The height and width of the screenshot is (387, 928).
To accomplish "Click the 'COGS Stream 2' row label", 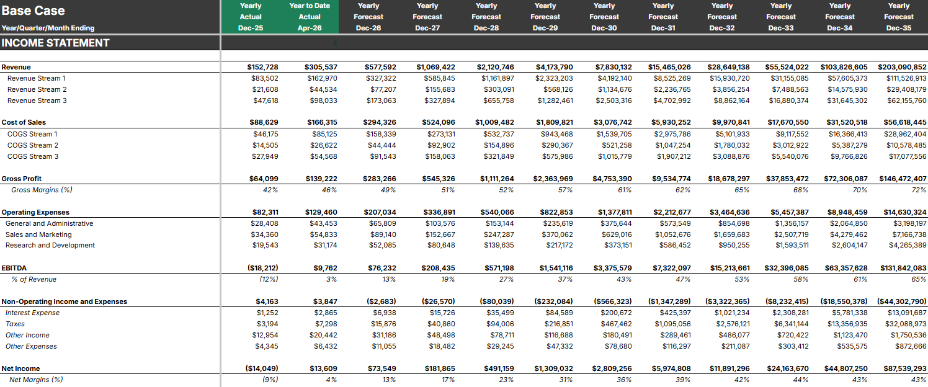I will [33, 145].
